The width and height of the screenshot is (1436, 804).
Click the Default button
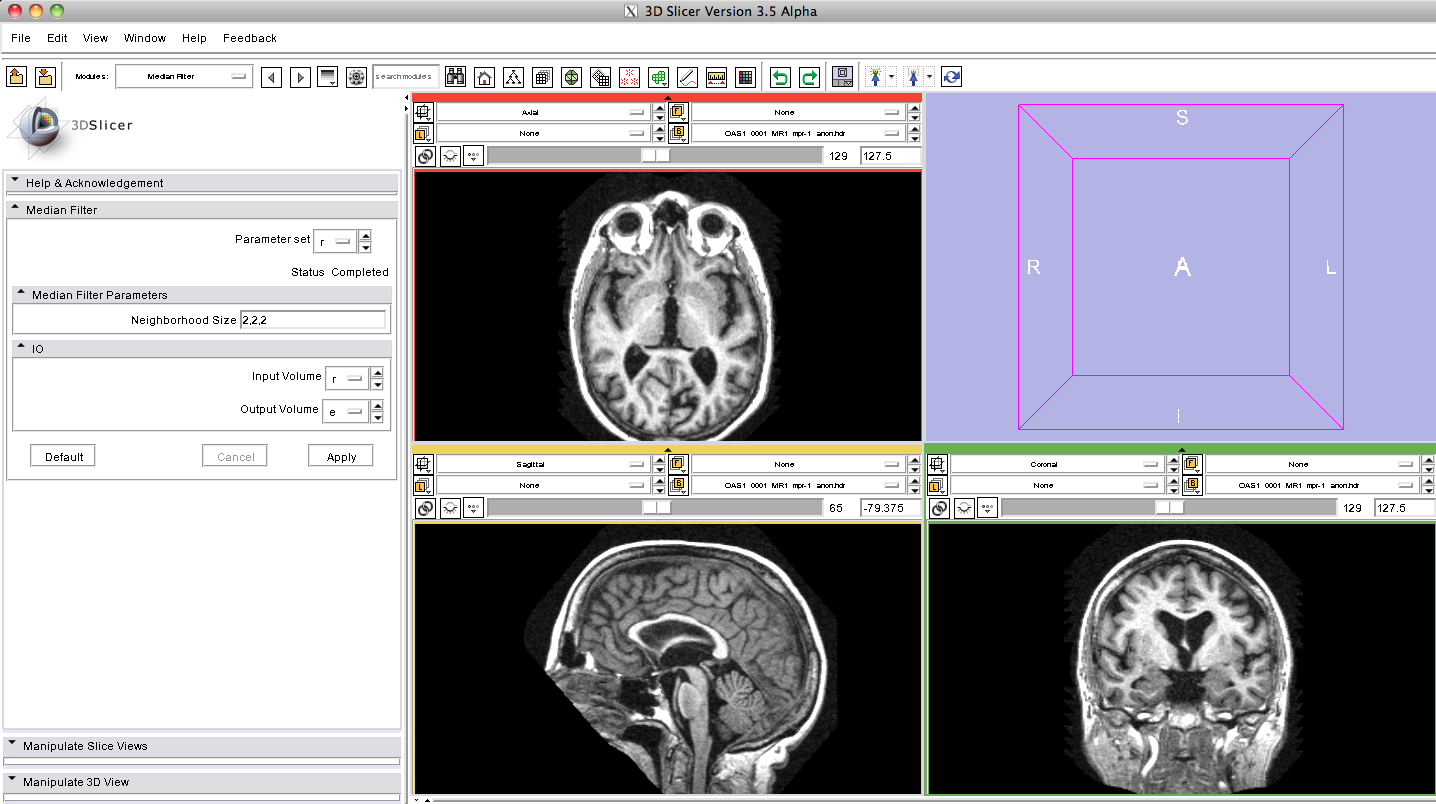tap(63, 456)
